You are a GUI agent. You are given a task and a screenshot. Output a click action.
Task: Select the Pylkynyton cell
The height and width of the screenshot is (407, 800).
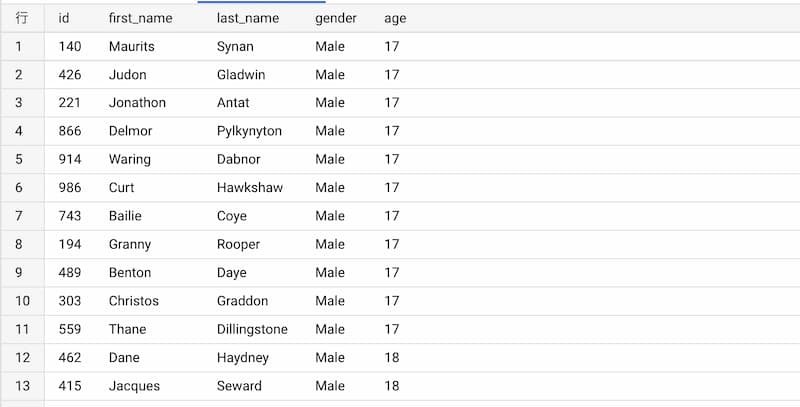tap(249, 131)
